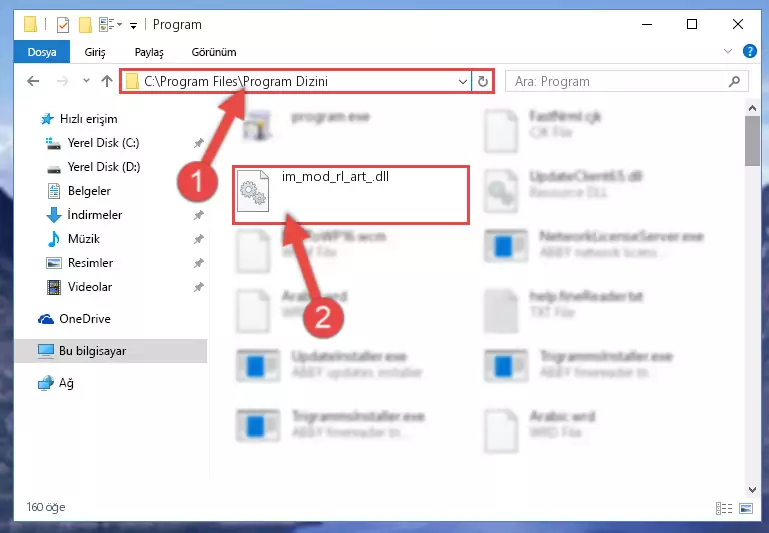This screenshot has width=769, height=533.
Task: Go up one folder level arrow
Action: point(107,81)
